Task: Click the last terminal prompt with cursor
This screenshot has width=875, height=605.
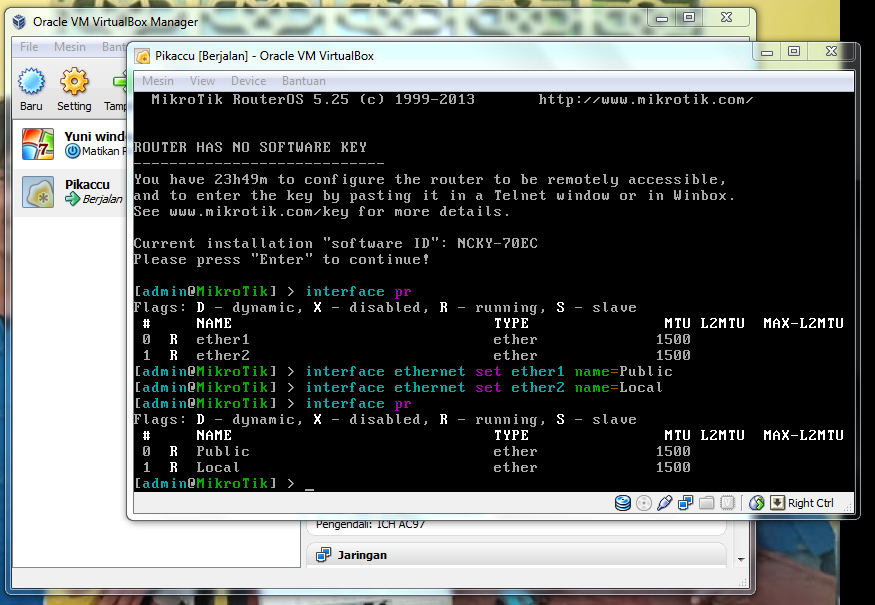Action: pos(224,483)
